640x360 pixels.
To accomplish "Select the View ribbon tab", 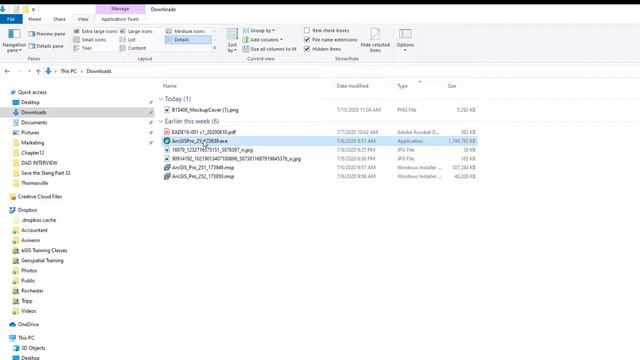I will 83,19.
